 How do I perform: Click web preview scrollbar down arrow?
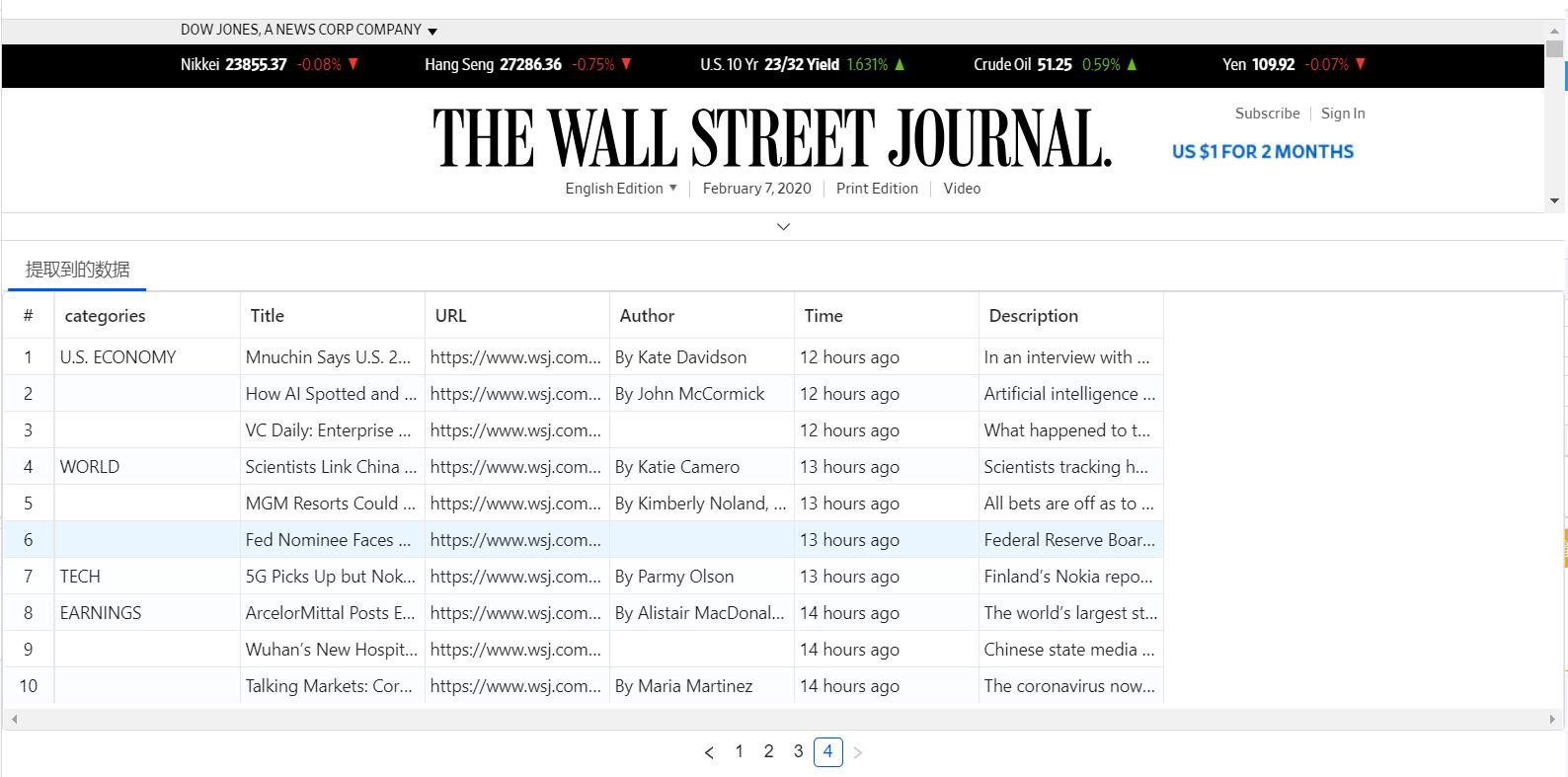1555,201
